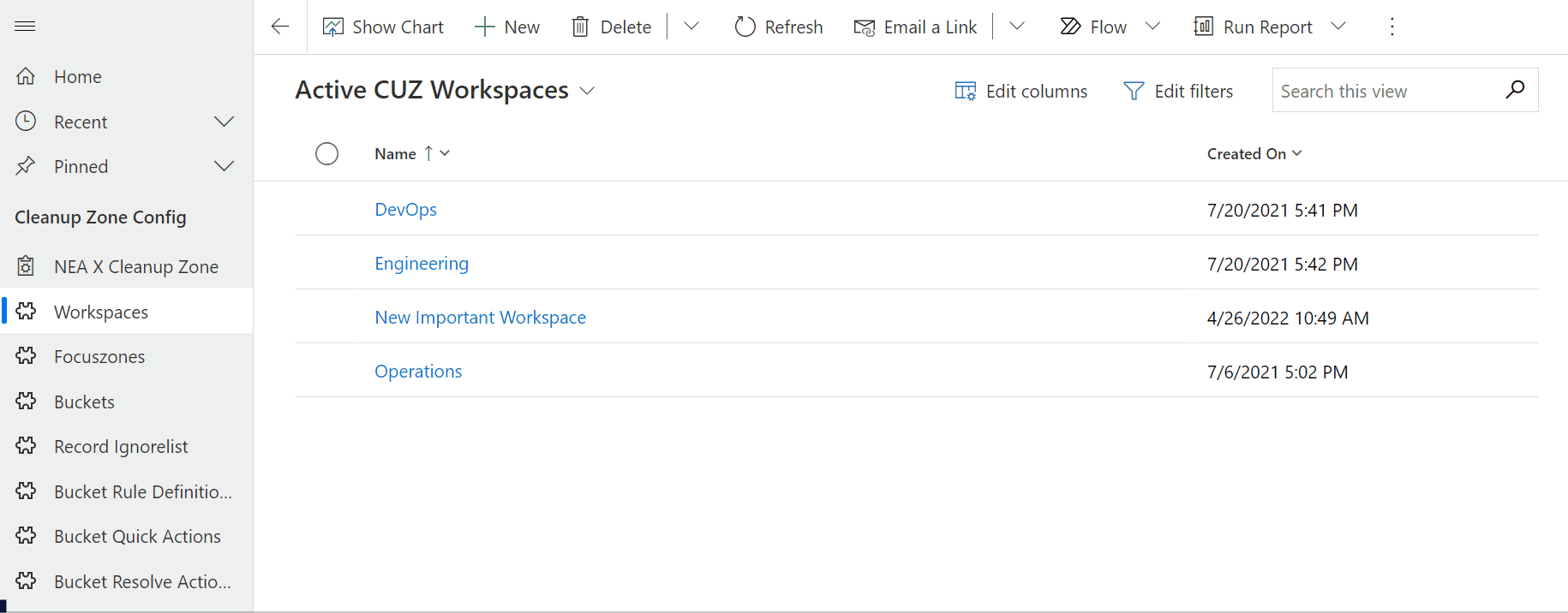Image resolution: width=1568 pixels, height=613 pixels.
Task: Expand the Recent section
Action: tap(224, 122)
